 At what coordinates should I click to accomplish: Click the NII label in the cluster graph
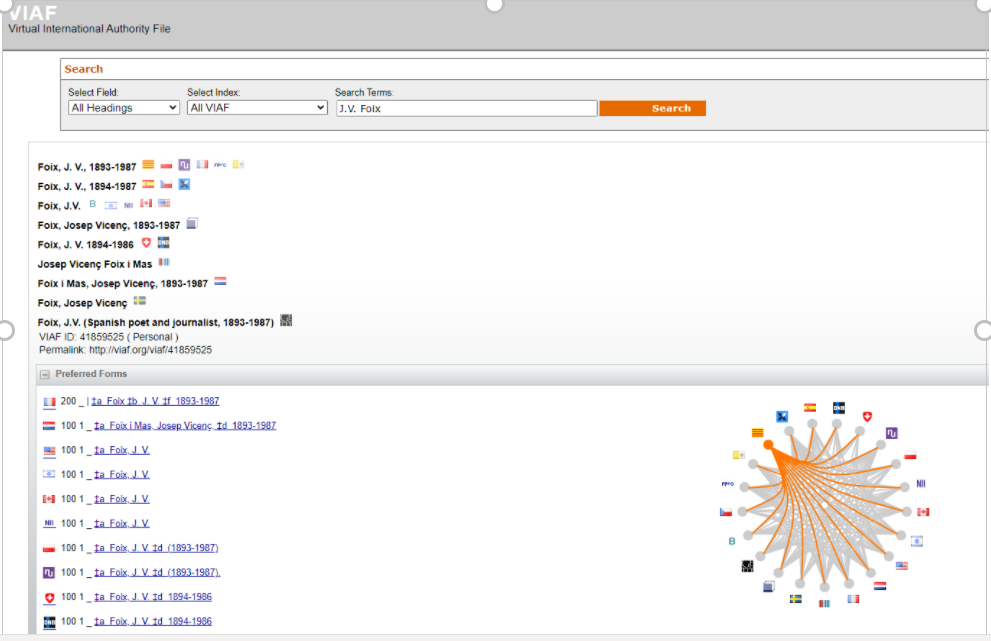click(x=921, y=484)
